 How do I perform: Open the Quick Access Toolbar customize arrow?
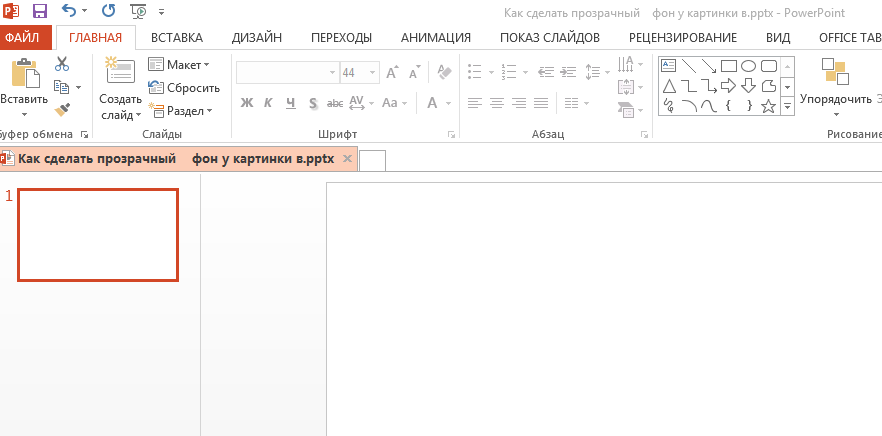tap(161, 11)
